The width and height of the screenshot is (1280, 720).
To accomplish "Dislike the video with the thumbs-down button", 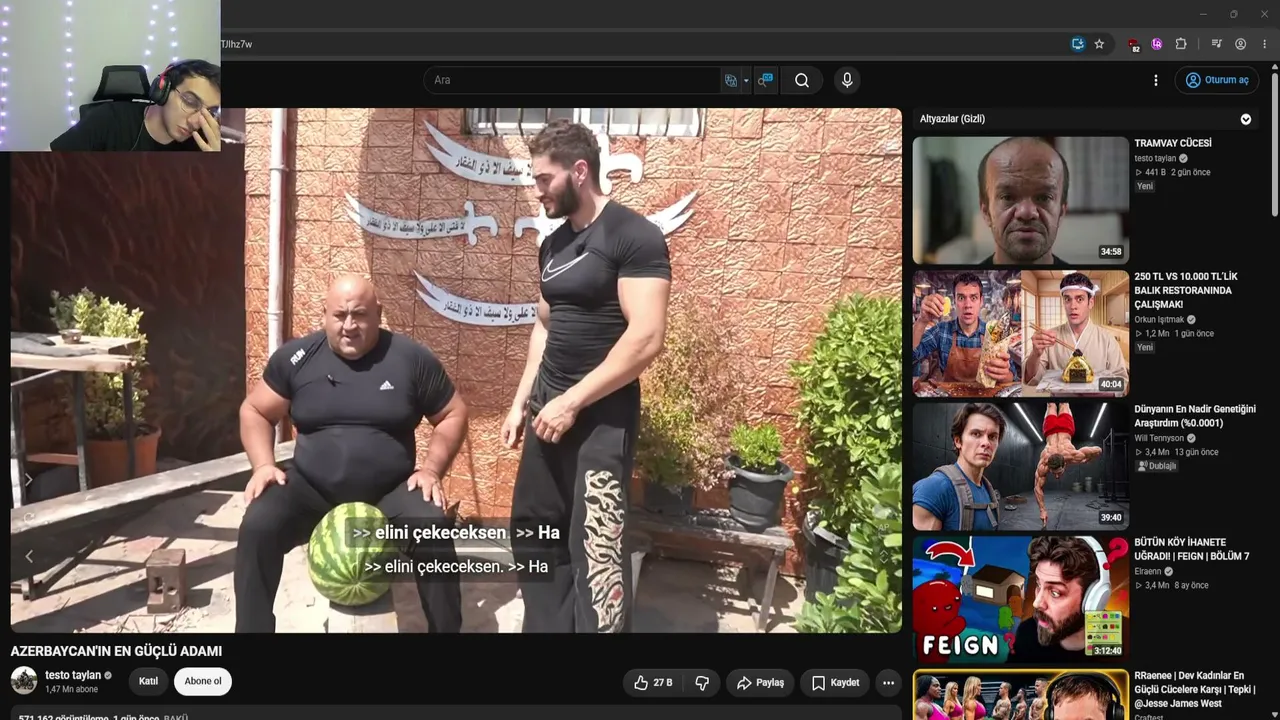I will [x=702, y=683].
